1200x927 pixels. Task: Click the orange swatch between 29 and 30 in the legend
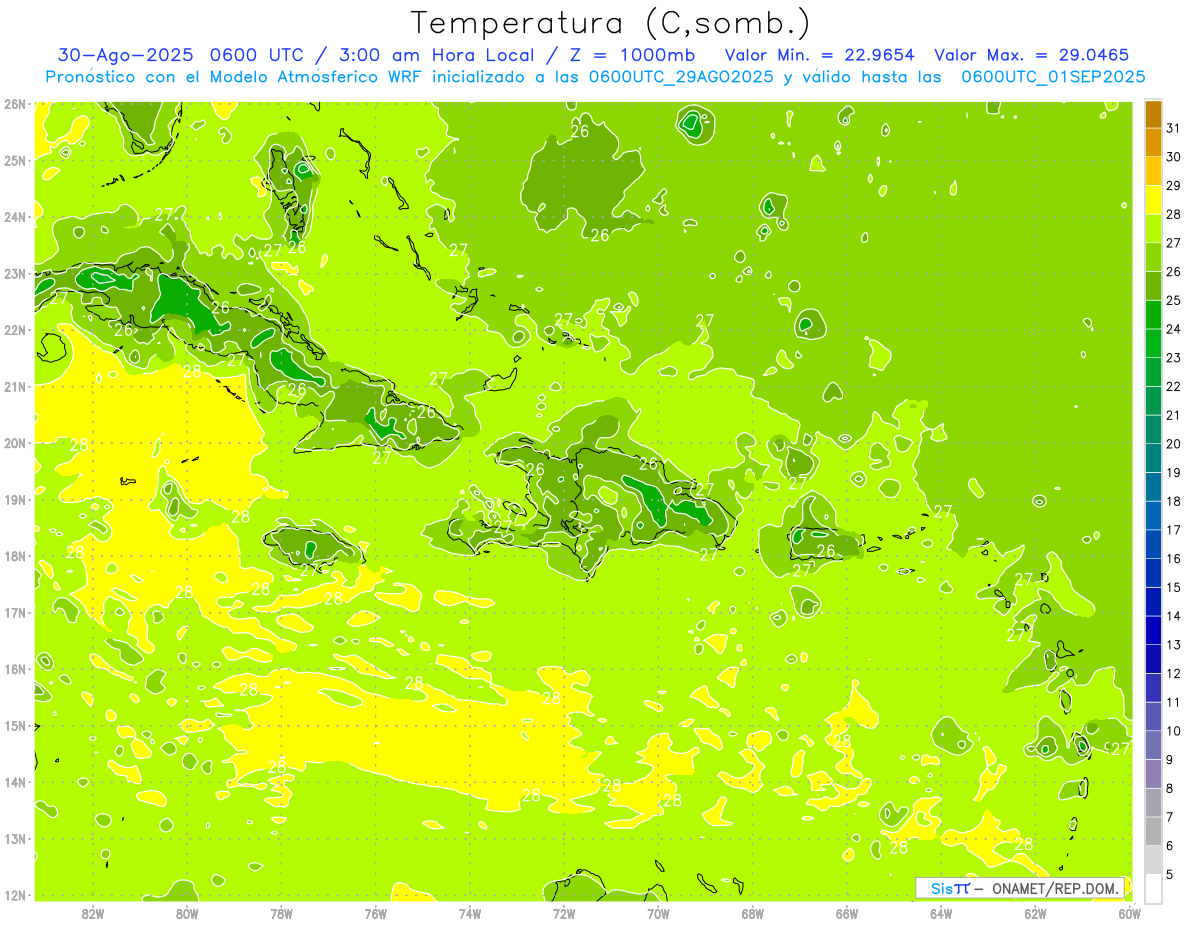click(x=1153, y=171)
